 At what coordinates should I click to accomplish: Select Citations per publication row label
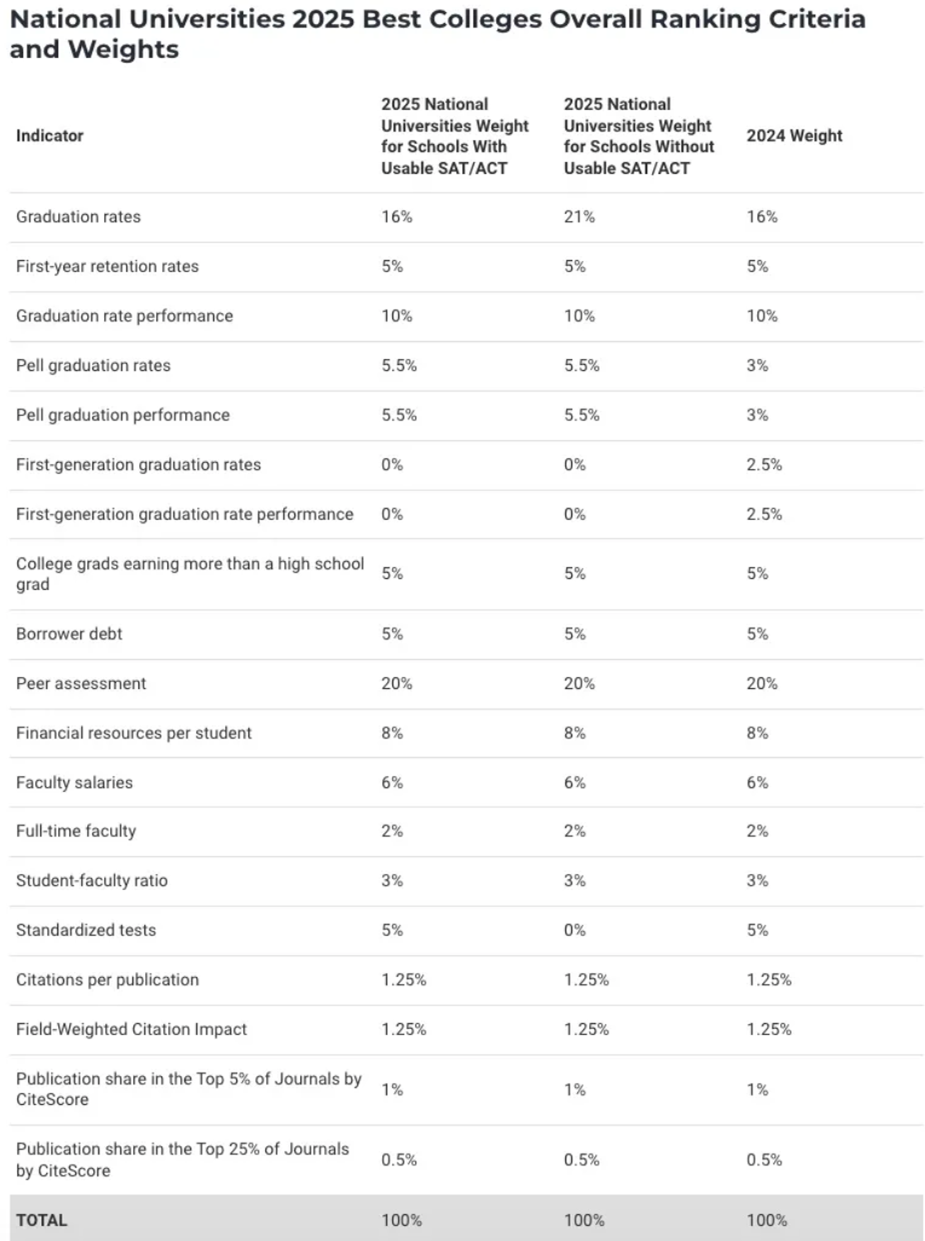click(107, 980)
